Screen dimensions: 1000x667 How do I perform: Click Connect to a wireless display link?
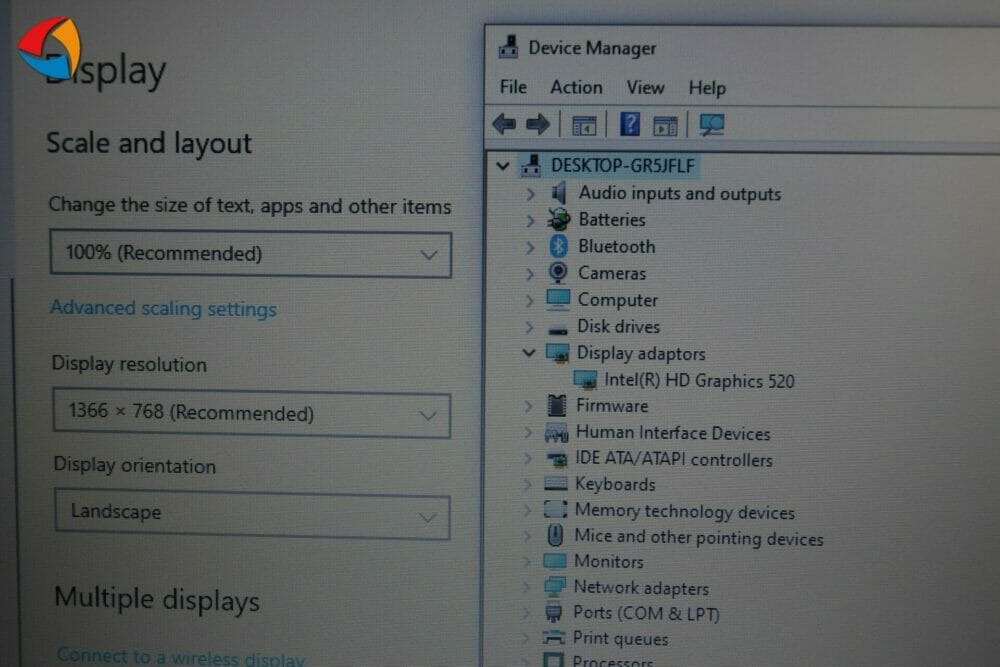pos(180,657)
